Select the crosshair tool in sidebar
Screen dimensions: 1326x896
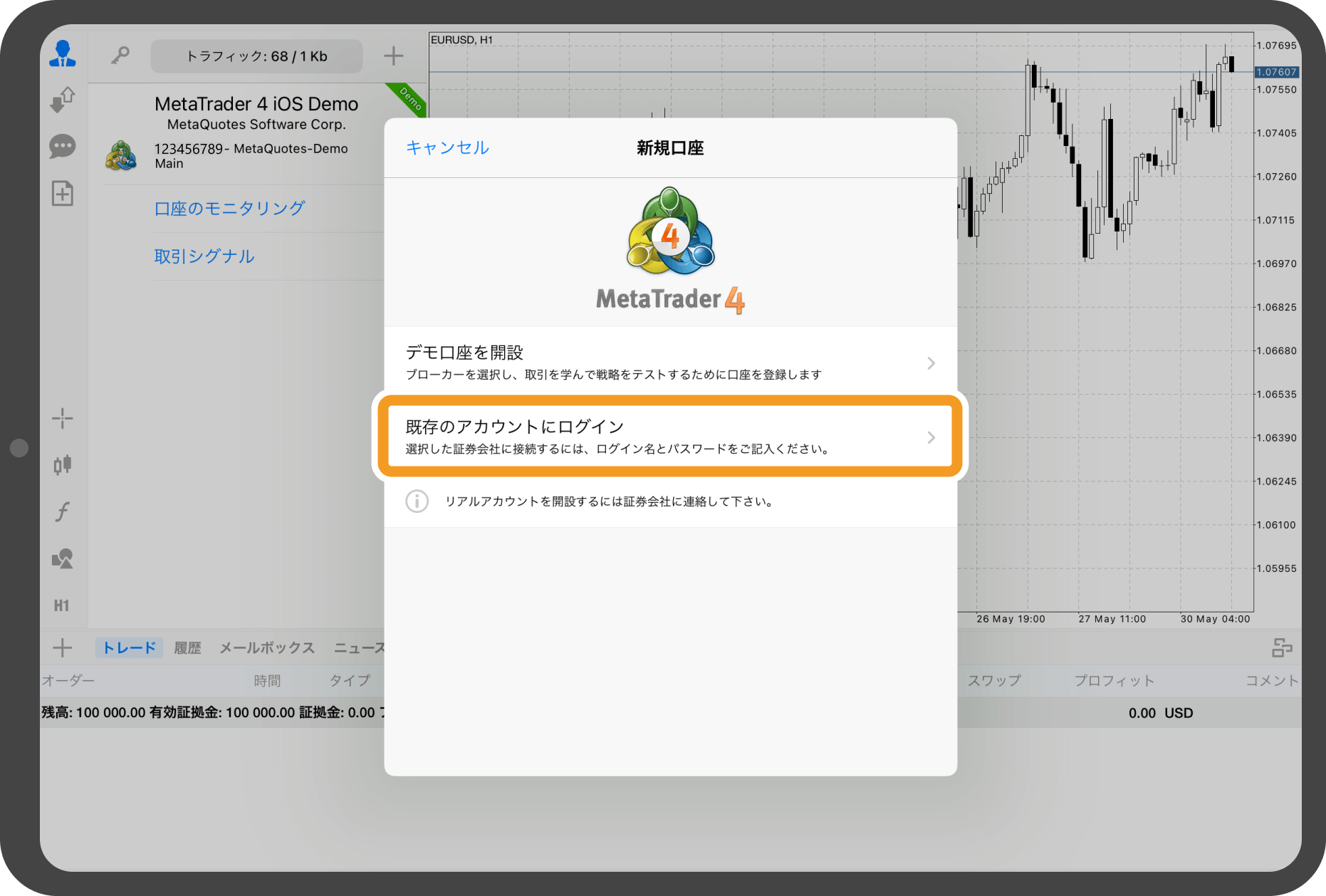tap(63, 418)
